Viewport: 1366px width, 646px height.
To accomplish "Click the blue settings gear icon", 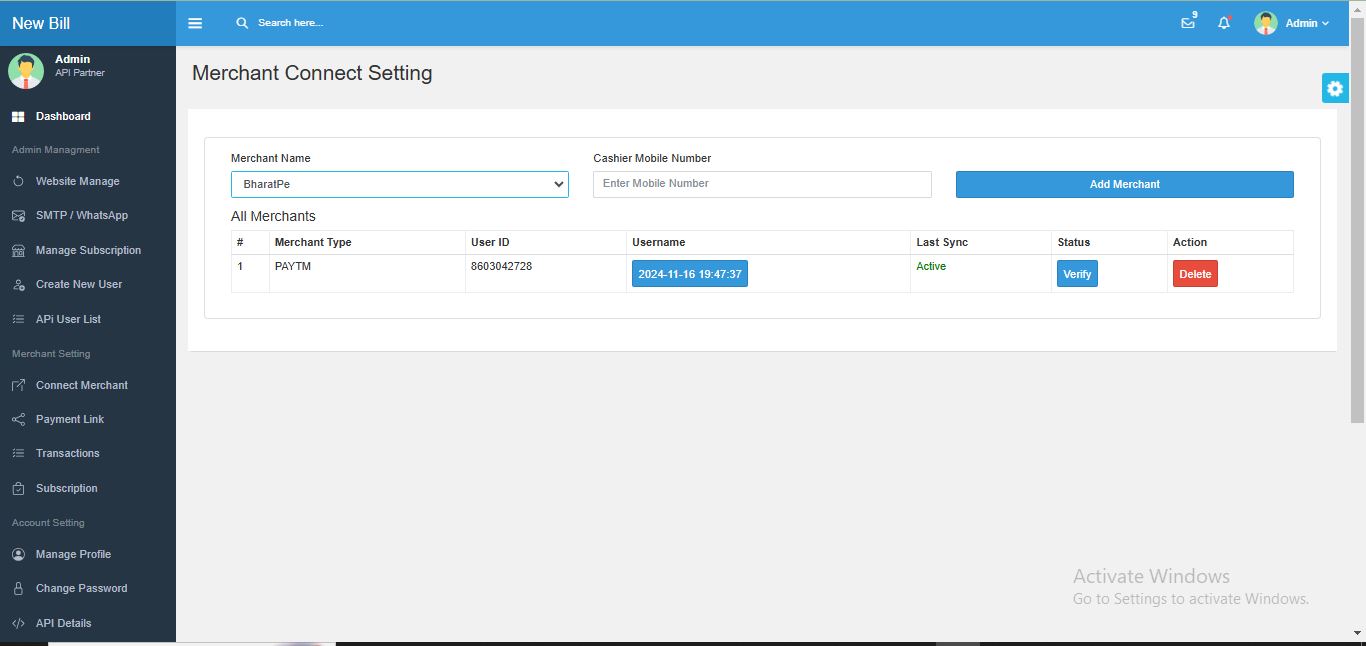I will coord(1335,88).
